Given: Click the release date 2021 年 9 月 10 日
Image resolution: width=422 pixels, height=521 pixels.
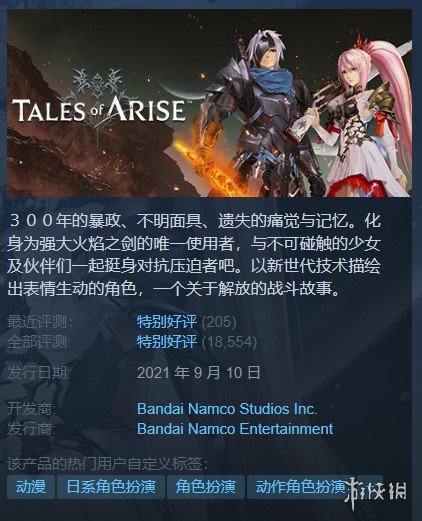Looking at the screenshot, I should 199,372.
